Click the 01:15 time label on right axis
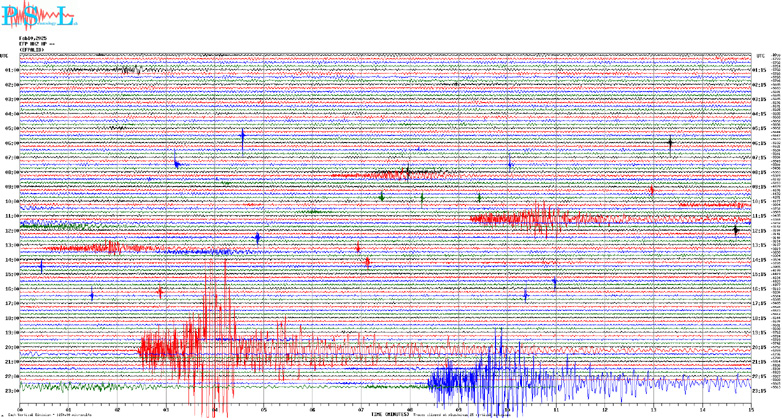782x420 pixels. pos(761,70)
